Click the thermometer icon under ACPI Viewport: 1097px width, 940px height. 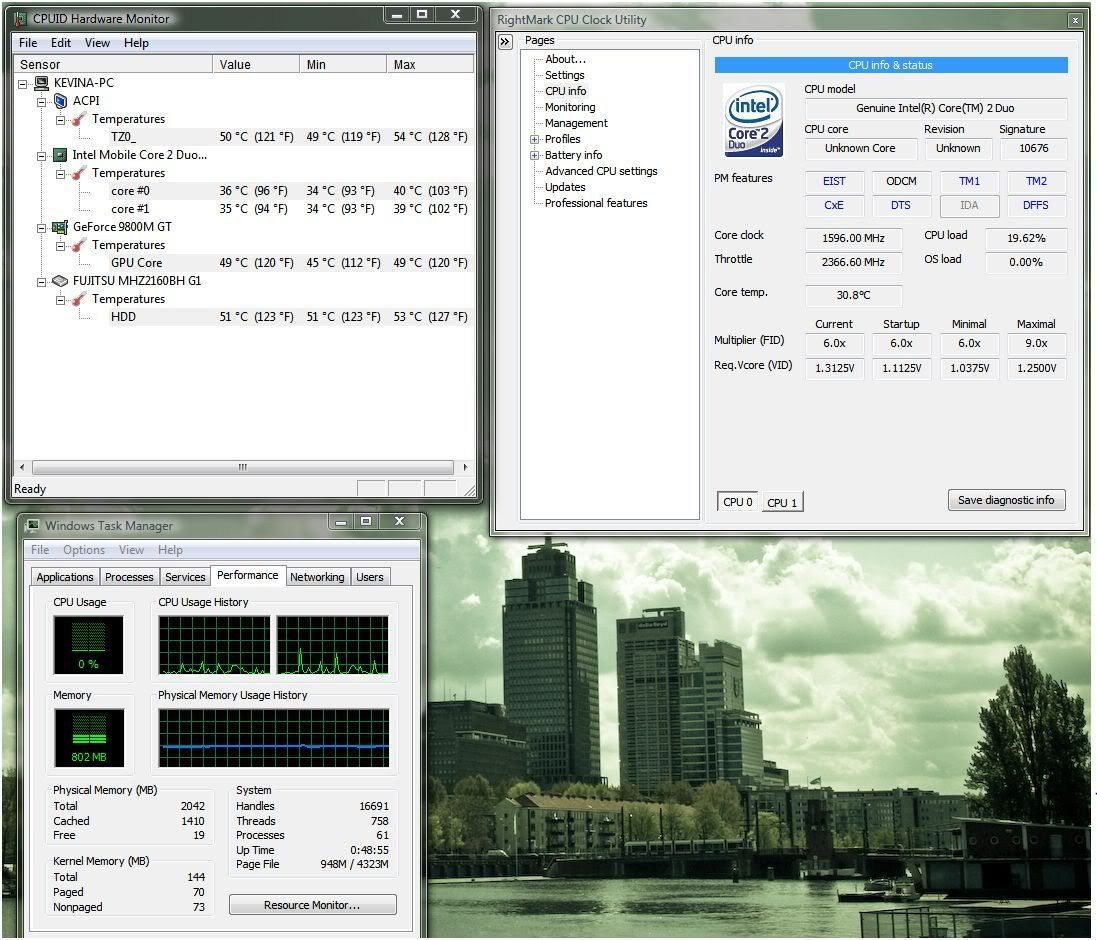pyautogui.click(x=79, y=119)
